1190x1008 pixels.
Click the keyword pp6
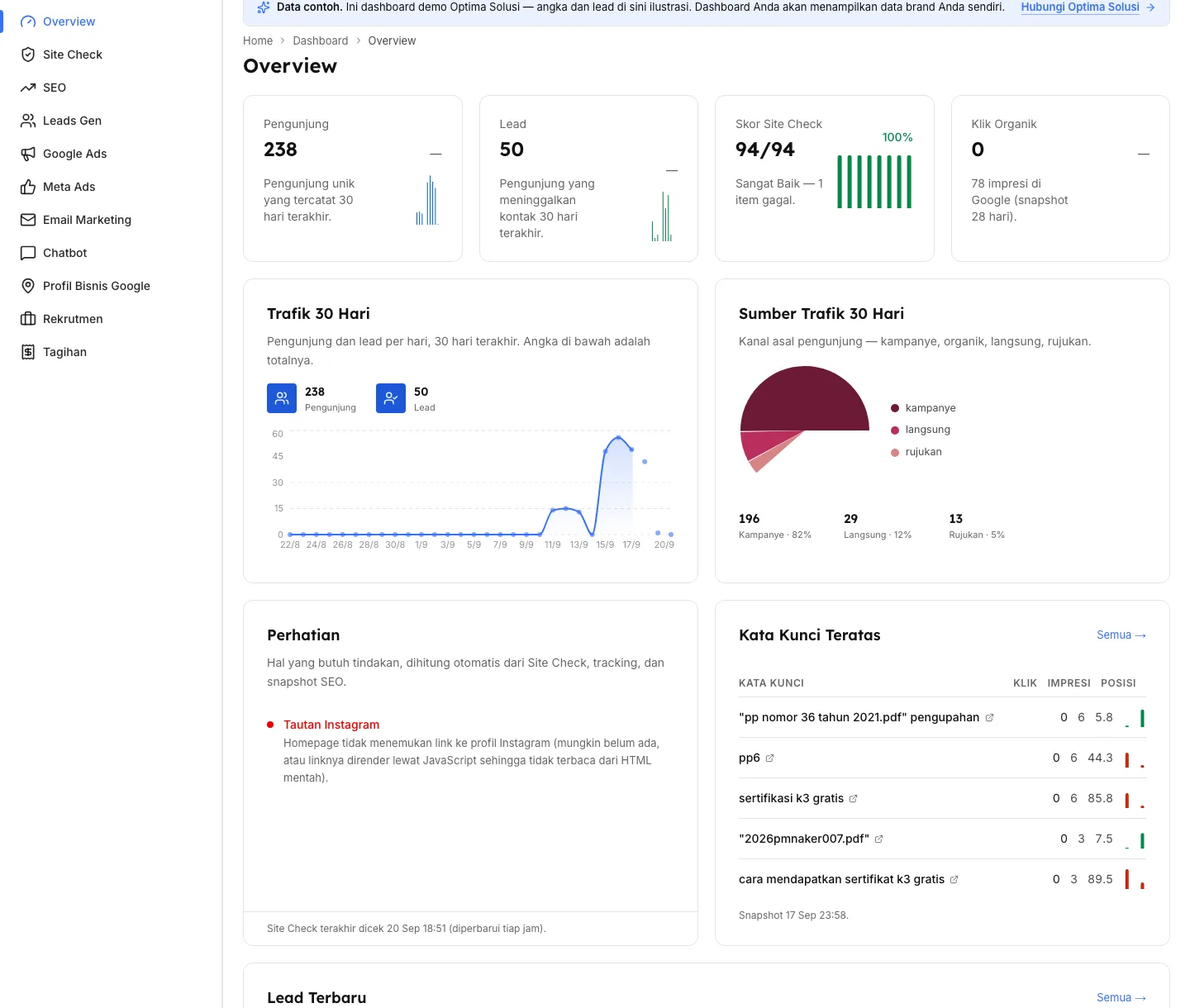750,758
